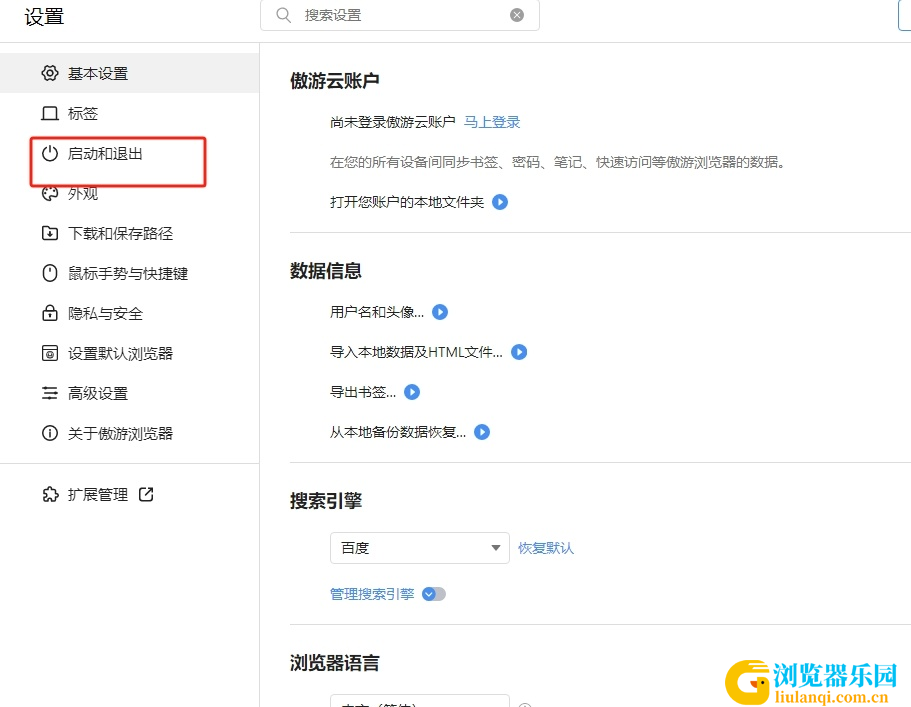Open 基本设置 section
Image resolution: width=911 pixels, height=707 pixels.
click(x=130, y=73)
